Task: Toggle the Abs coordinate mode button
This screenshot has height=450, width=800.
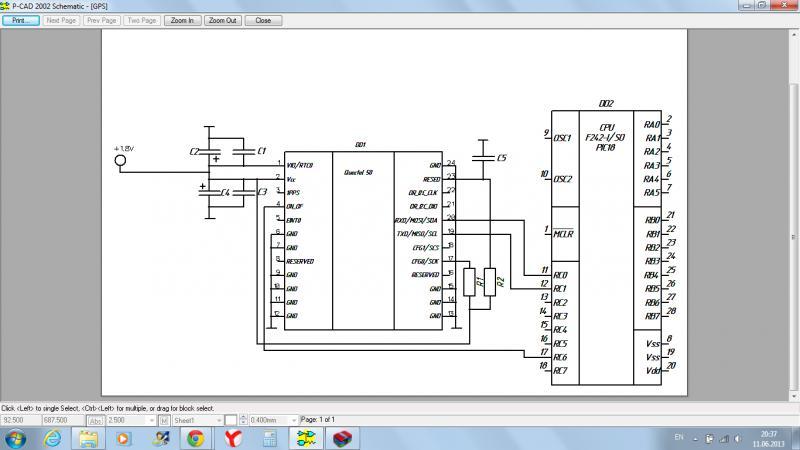Action: coord(97,420)
